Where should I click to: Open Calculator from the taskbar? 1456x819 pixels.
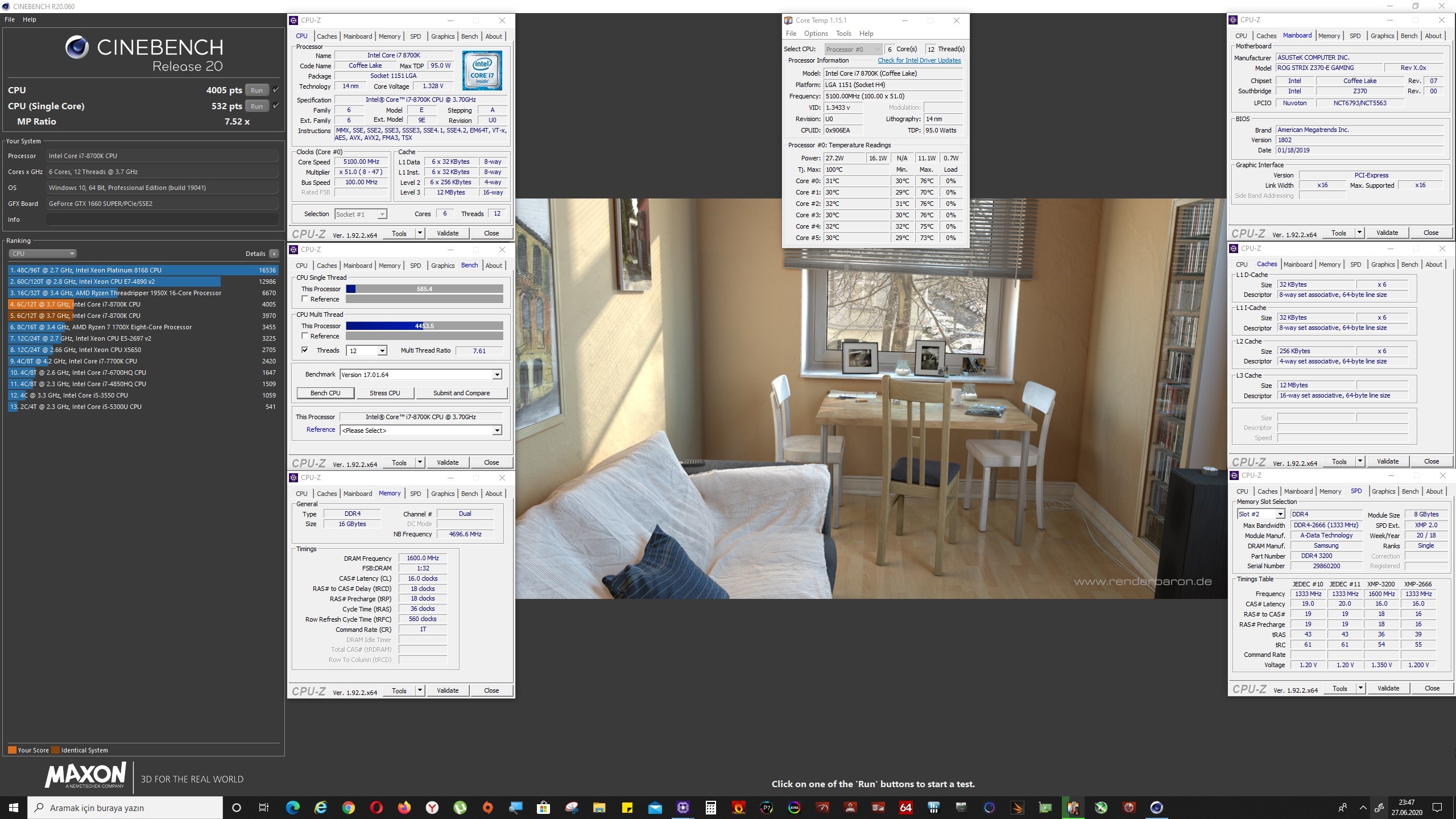click(710, 807)
